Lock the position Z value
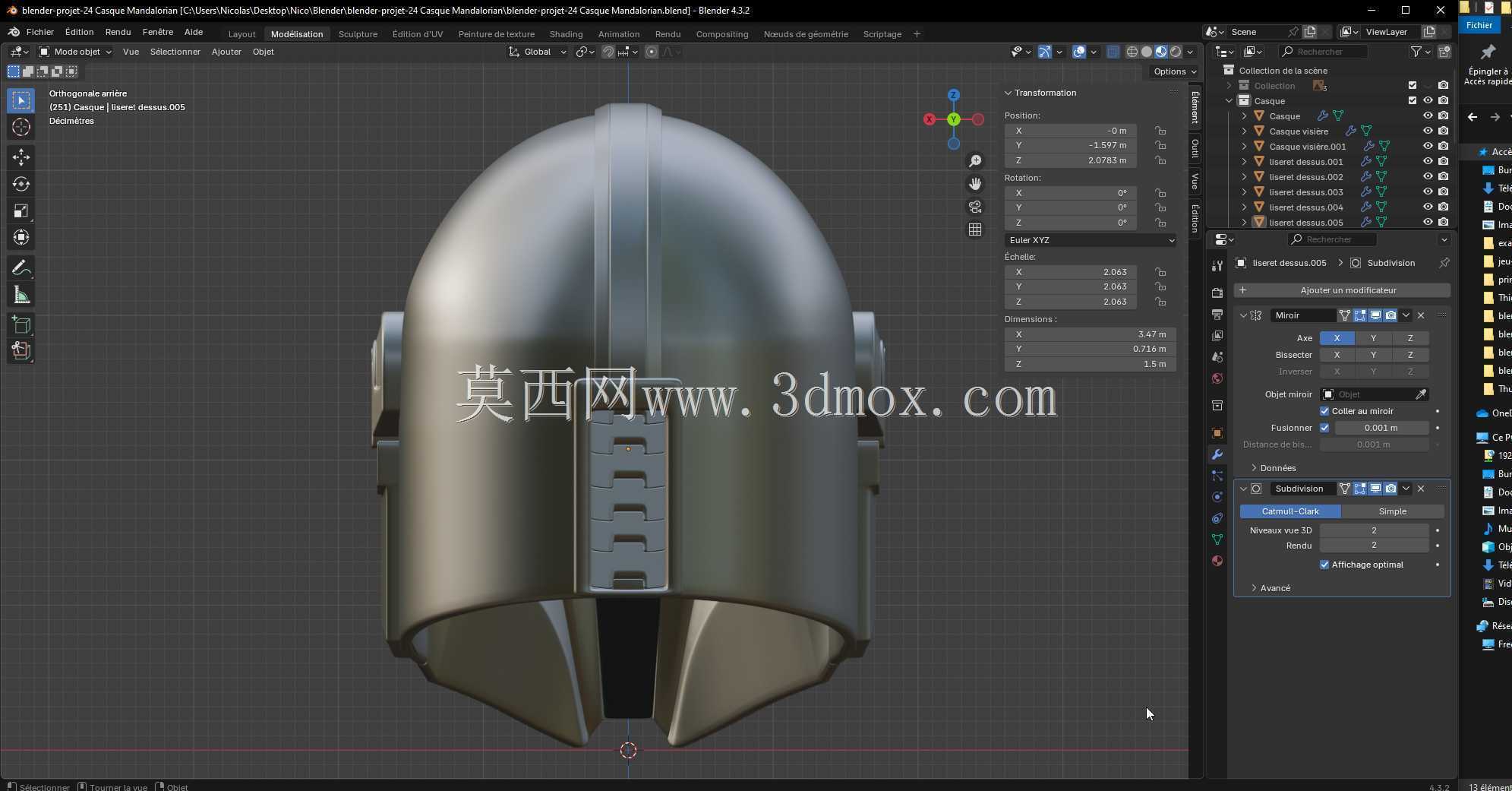This screenshot has width=1512, height=791. [1160, 160]
